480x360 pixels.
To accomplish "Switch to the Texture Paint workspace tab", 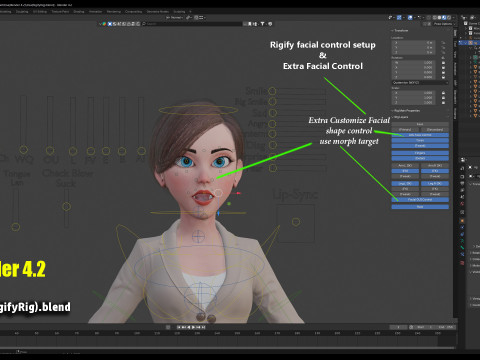I will click(x=60, y=12).
